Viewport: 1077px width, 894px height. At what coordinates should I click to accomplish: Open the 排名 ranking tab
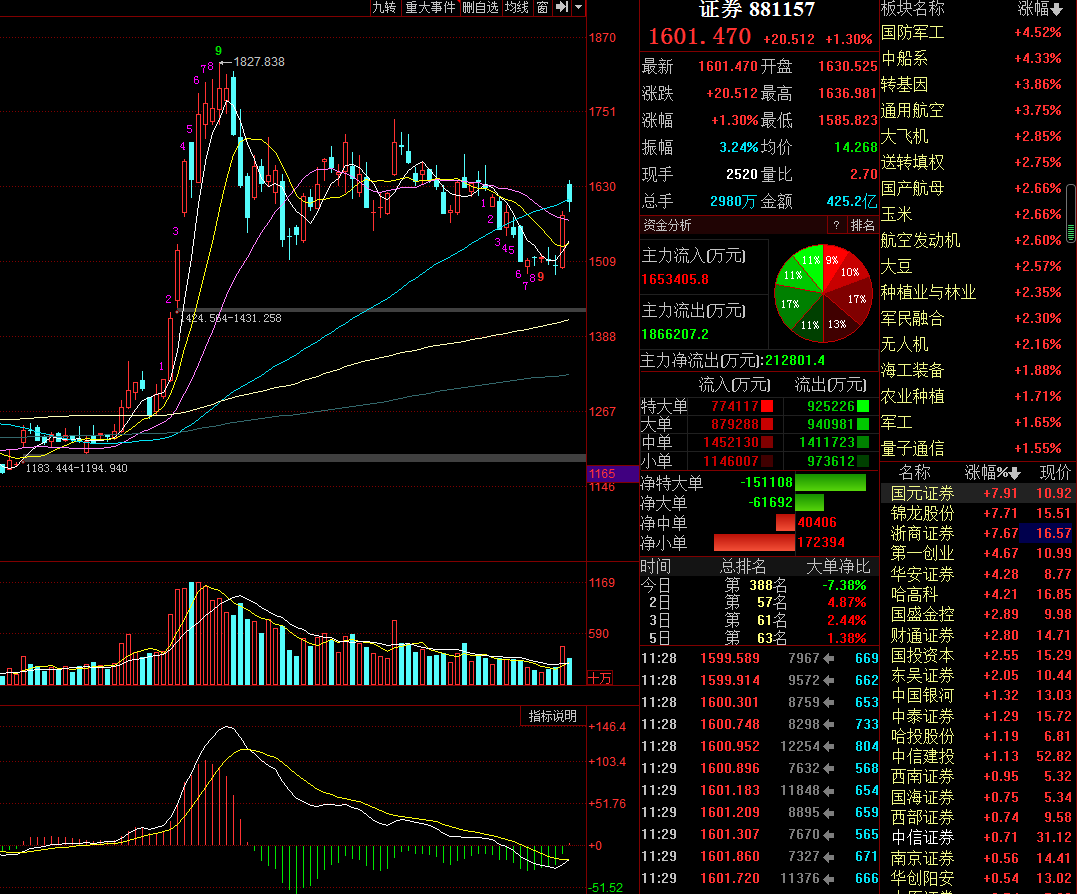(862, 225)
